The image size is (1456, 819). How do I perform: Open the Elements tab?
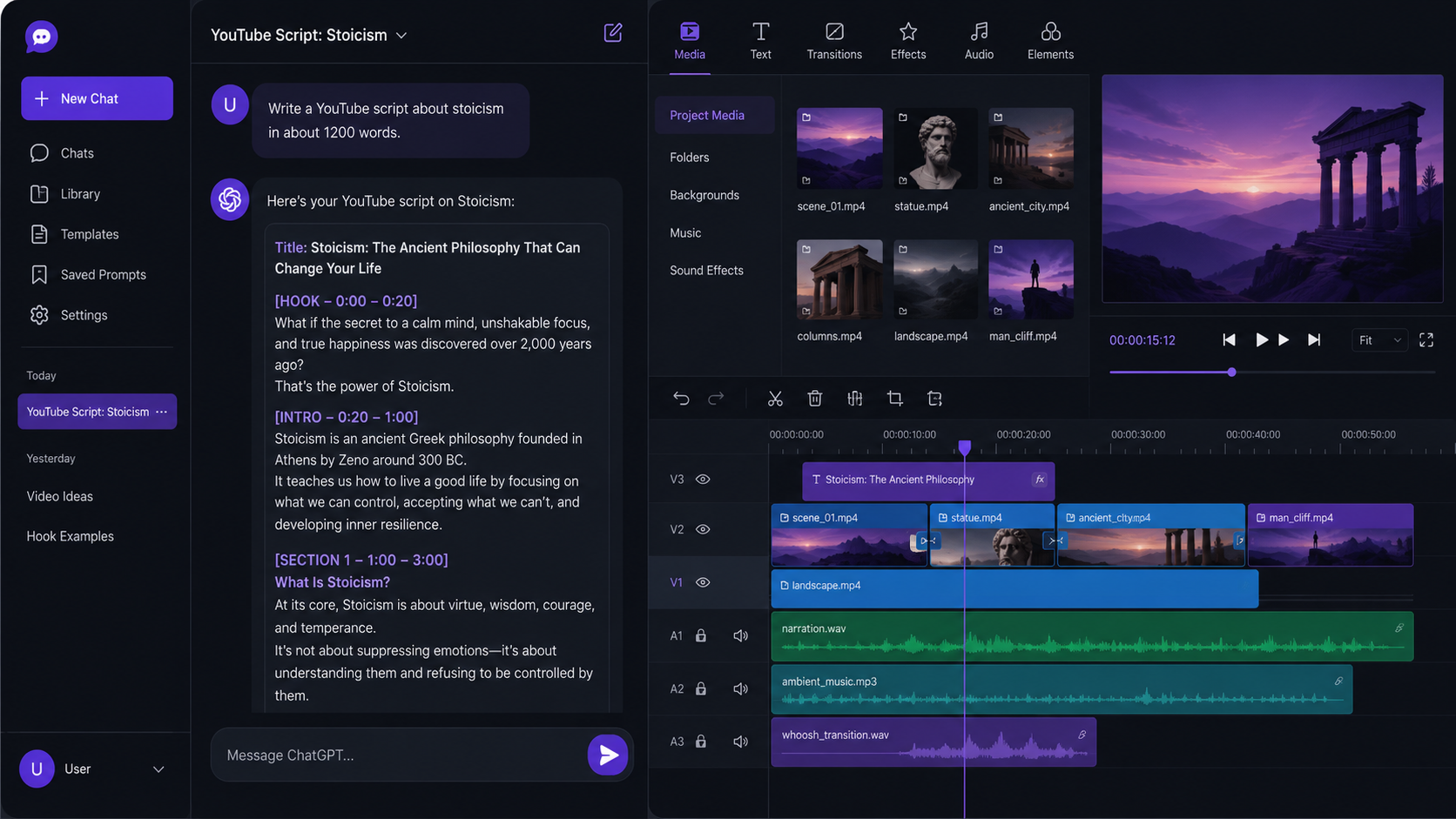pyautogui.click(x=1050, y=41)
